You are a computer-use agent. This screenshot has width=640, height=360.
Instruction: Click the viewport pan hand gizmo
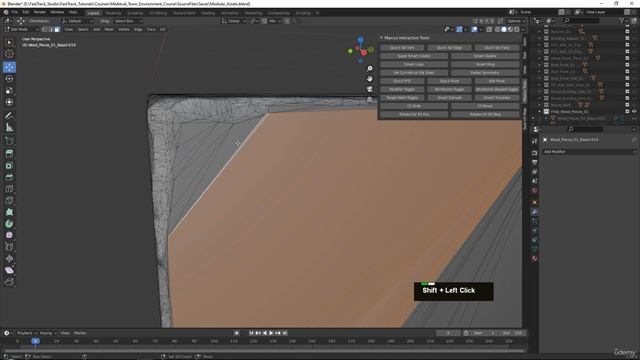(x=370, y=79)
